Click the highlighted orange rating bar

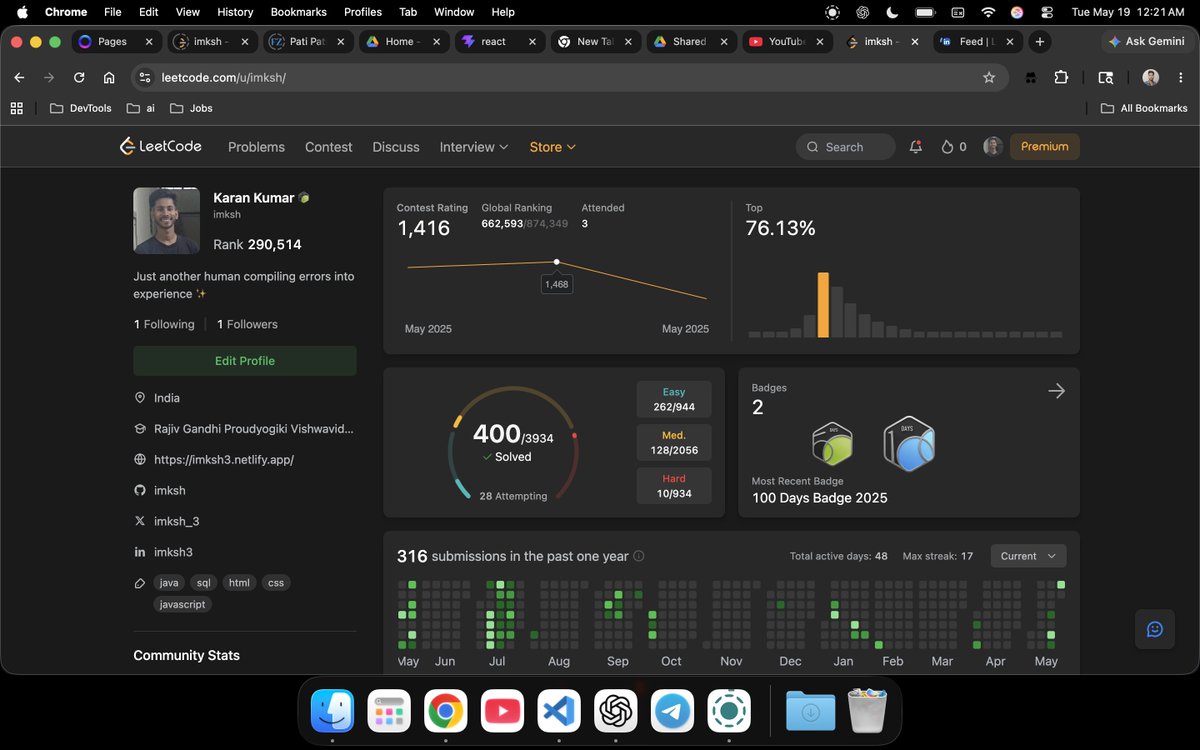pyautogui.click(x=823, y=305)
